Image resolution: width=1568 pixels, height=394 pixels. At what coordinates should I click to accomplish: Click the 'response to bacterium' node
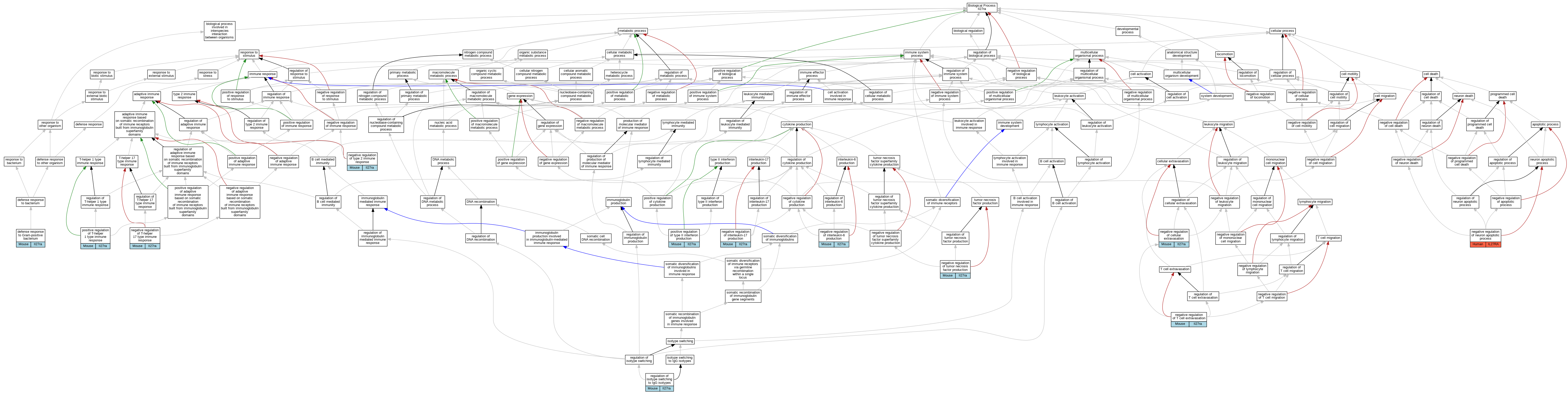click(x=13, y=161)
